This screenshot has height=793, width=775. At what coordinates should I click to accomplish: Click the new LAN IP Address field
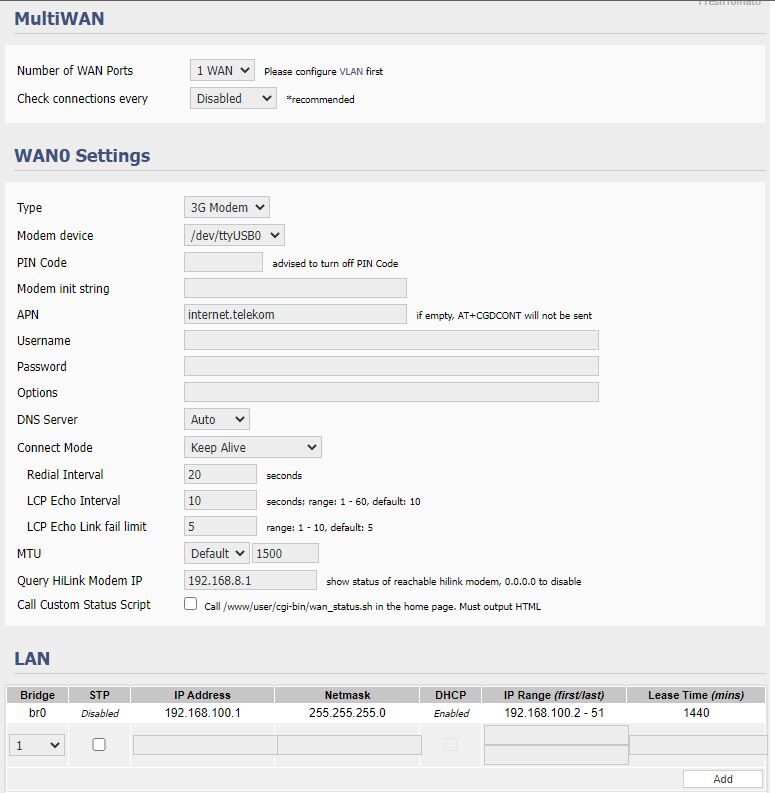pos(205,745)
